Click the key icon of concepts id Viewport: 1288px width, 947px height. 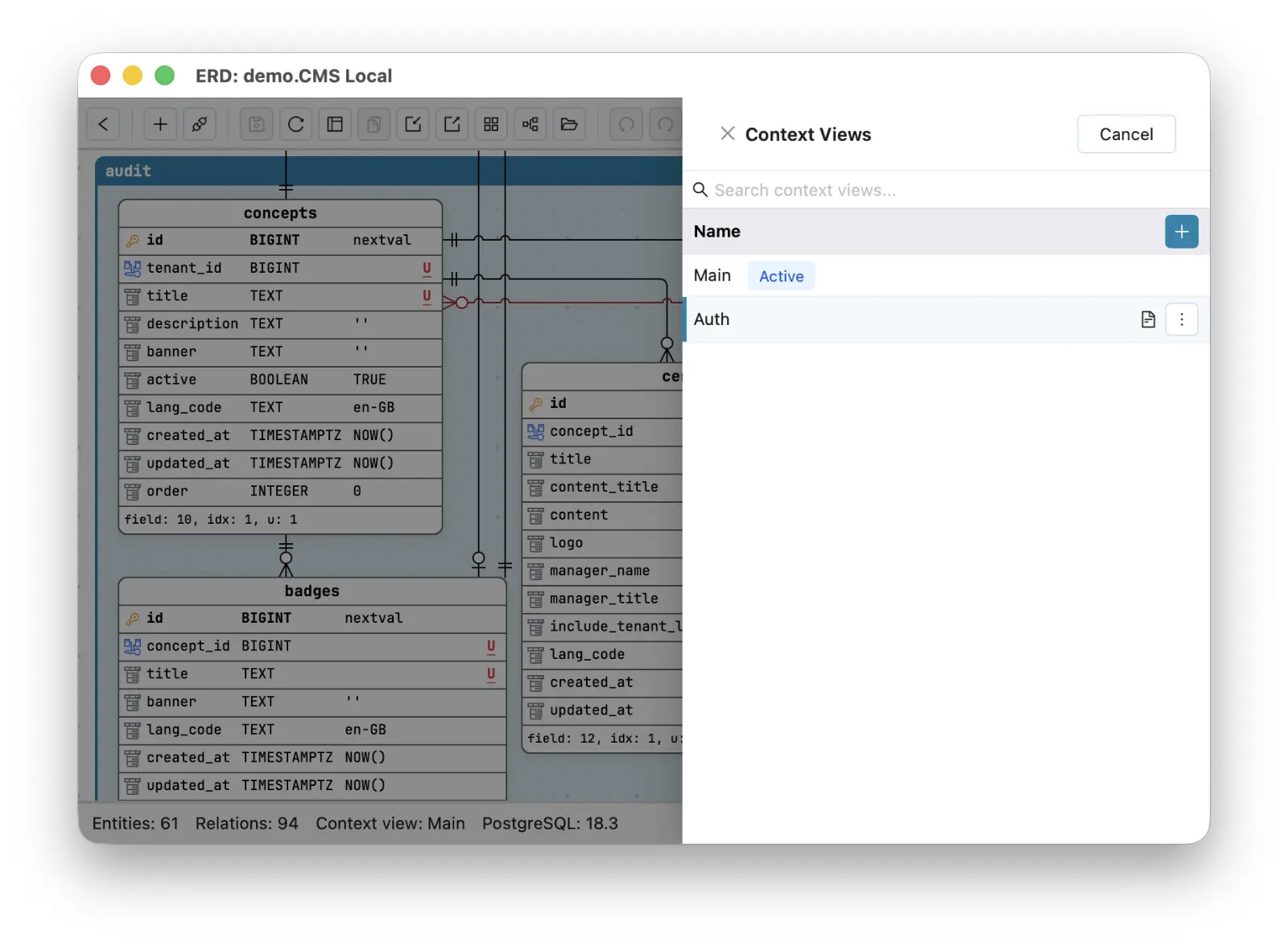coord(133,241)
